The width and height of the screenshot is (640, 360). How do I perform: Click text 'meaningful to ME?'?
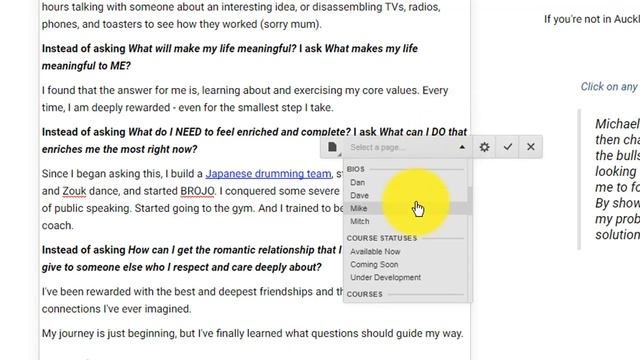[x=86, y=66]
